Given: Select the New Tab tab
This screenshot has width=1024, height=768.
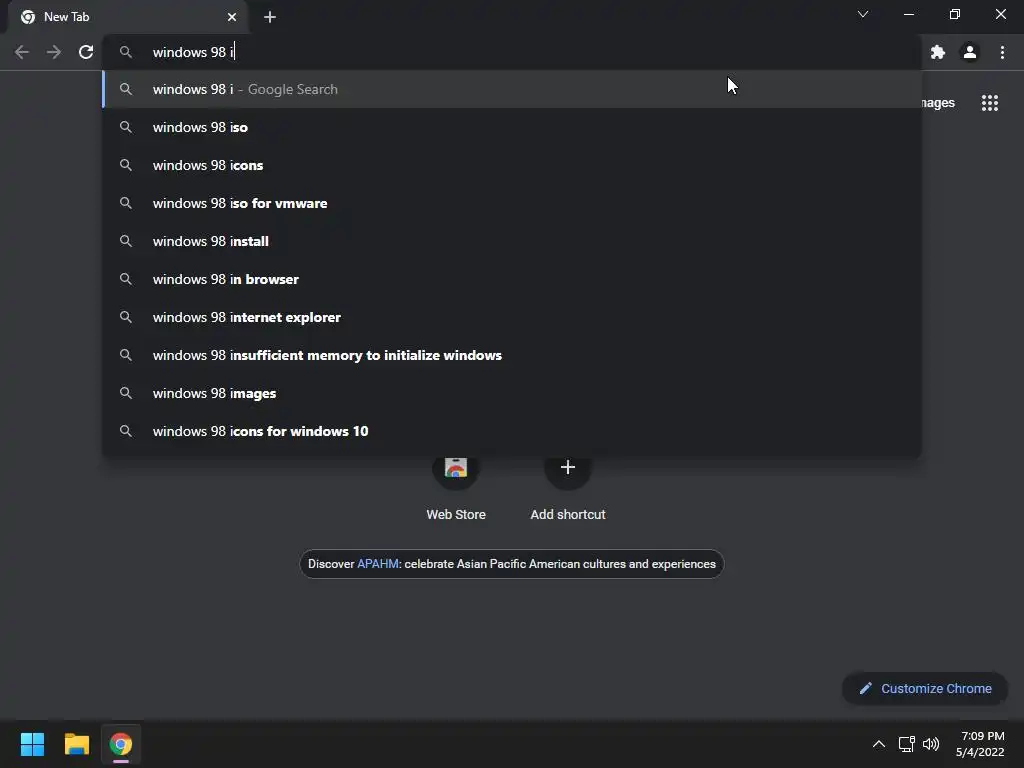Looking at the screenshot, I should click(x=128, y=17).
